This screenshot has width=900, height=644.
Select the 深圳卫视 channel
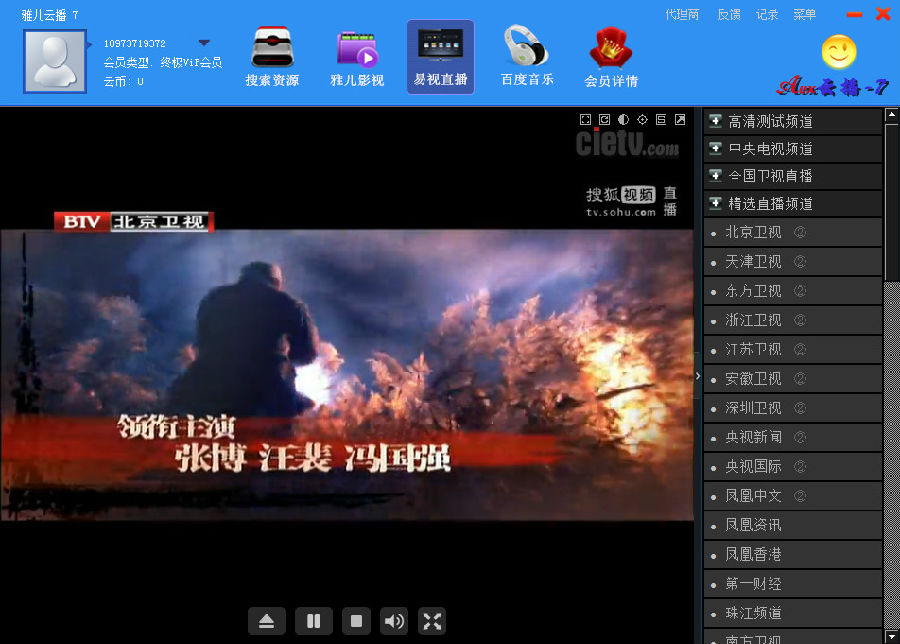pyautogui.click(x=793, y=408)
